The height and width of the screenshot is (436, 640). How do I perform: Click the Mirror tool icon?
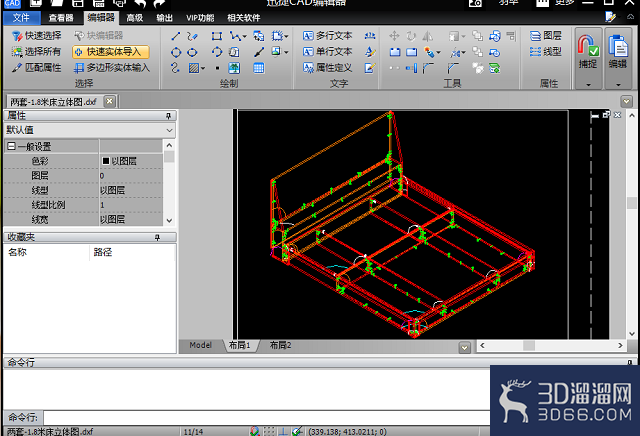click(427, 36)
